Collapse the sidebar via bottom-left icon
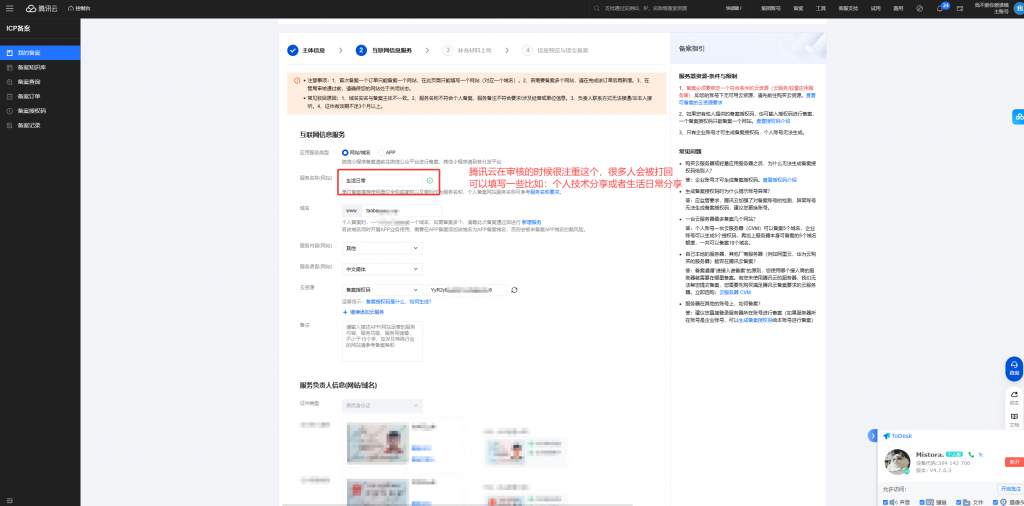 pos(9,500)
